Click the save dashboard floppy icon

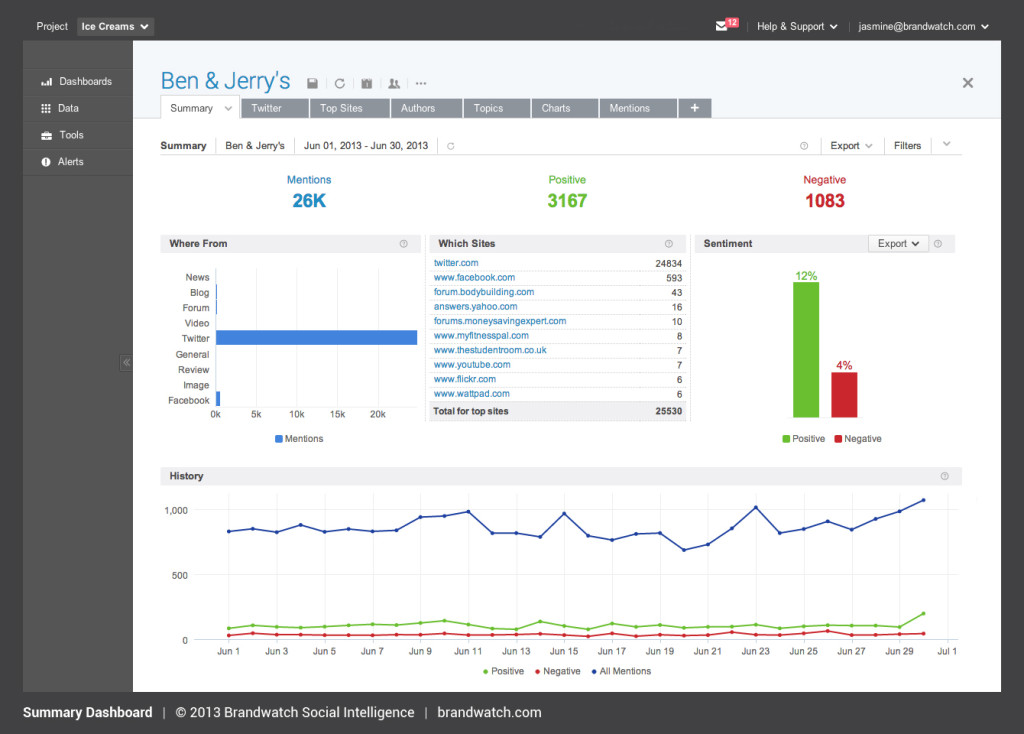coord(312,83)
